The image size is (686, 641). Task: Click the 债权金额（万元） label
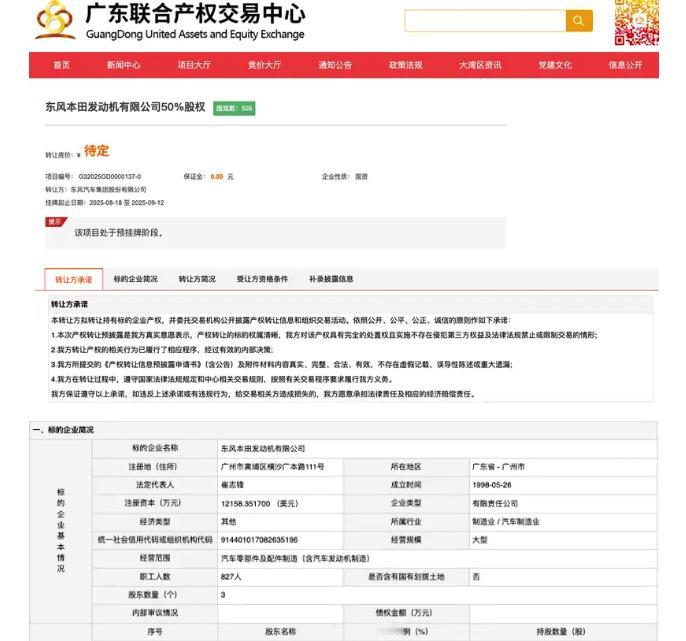coord(404,613)
